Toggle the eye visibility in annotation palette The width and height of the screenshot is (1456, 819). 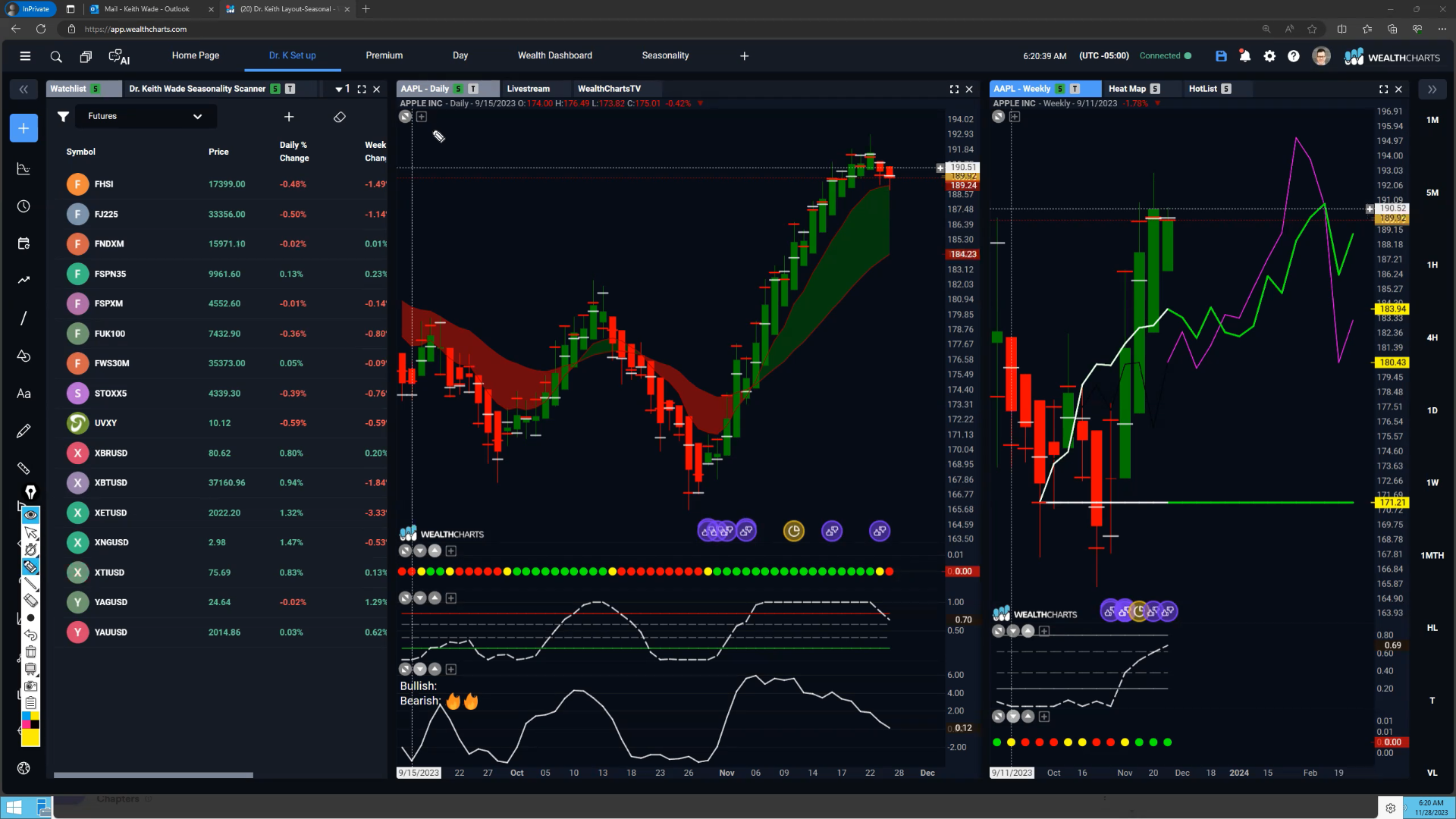(30, 515)
